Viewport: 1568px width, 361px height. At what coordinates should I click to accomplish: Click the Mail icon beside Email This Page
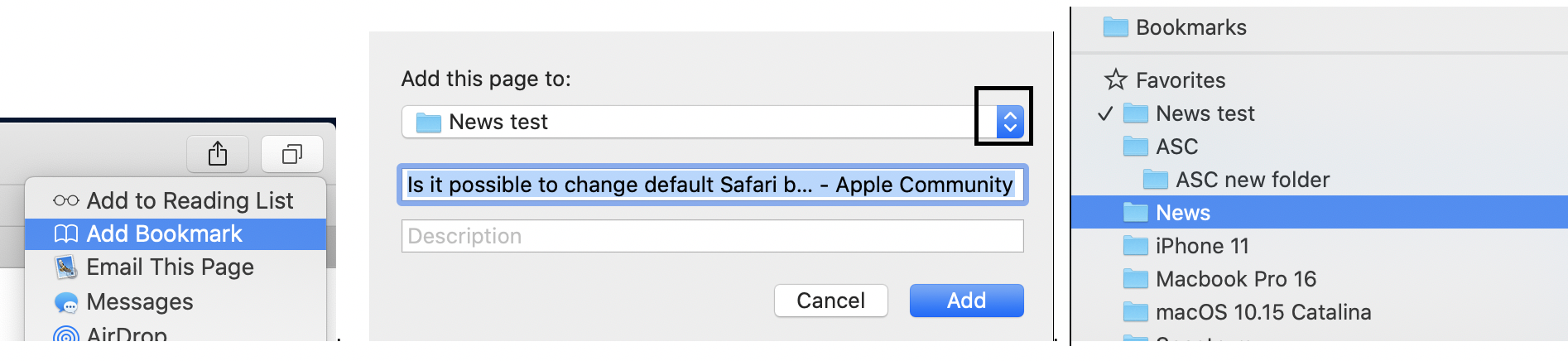tap(66, 267)
